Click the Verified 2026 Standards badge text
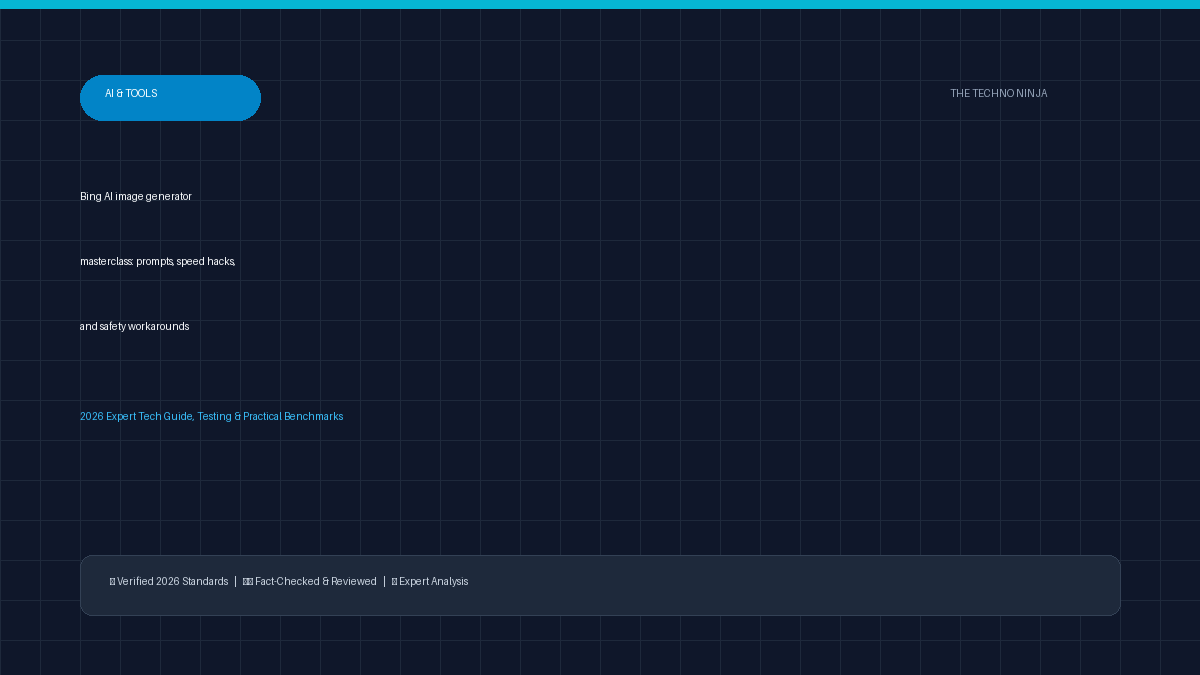This screenshot has height=675, width=1200. pos(173,582)
